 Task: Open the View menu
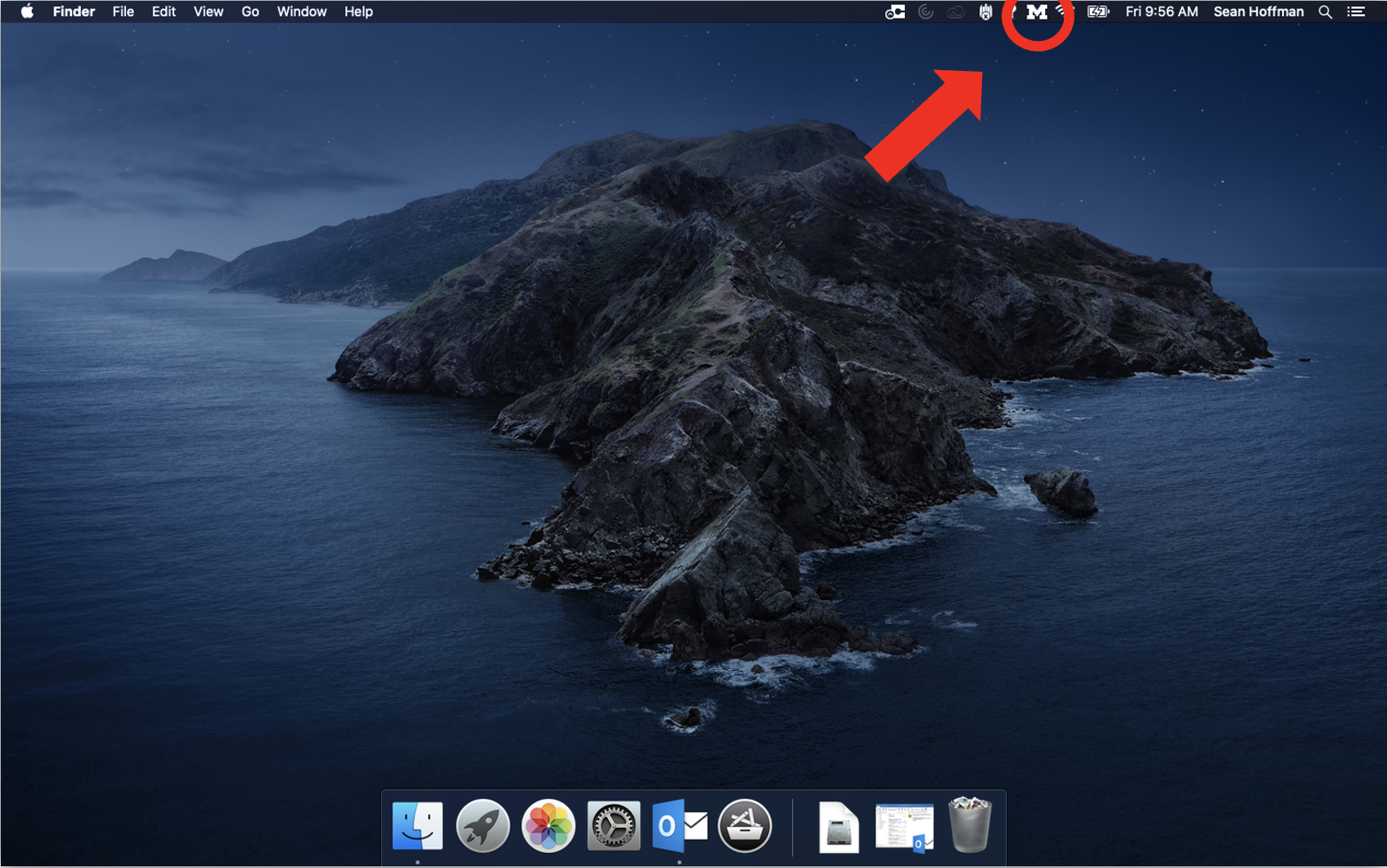click(208, 12)
